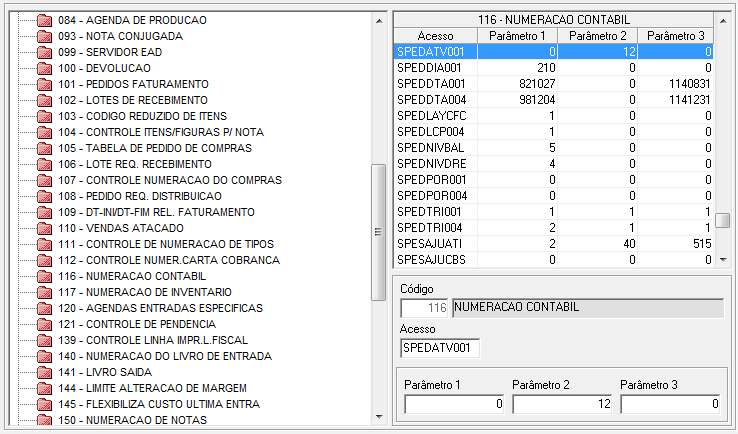Click folder icon beside 141 - LIVRO SAIDA
Viewport: 738px width, 434px height.
(44, 372)
